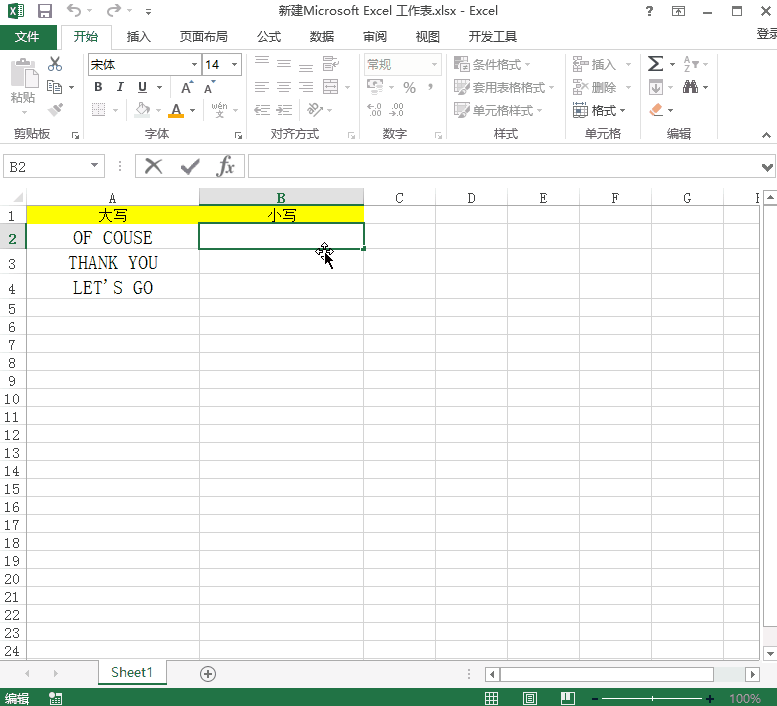Switch to the 插入 tab

(138, 37)
